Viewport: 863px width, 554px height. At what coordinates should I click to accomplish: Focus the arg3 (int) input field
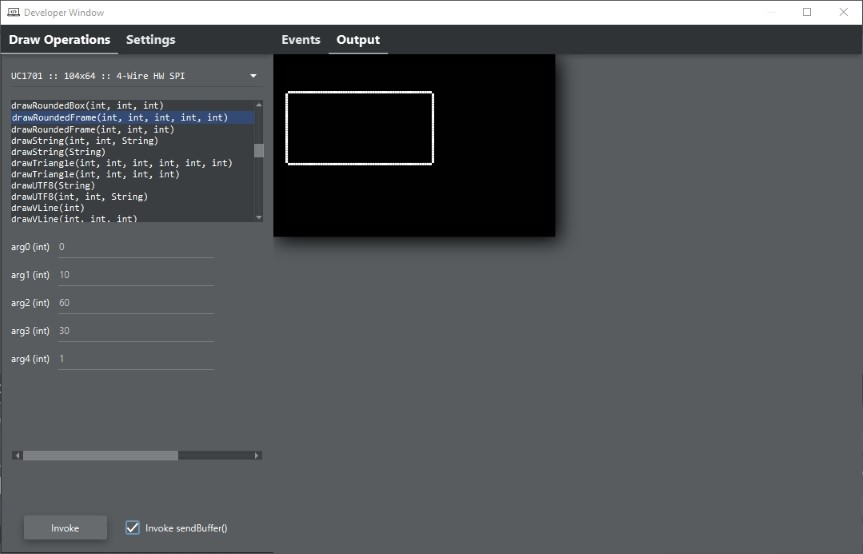coord(136,331)
